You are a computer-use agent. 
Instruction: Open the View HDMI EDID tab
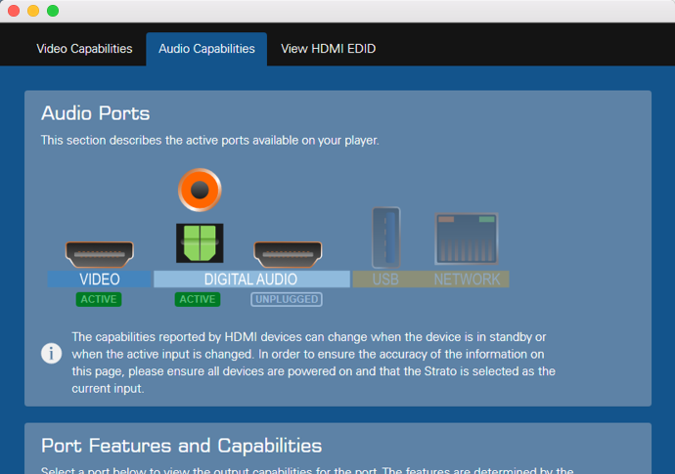328,49
